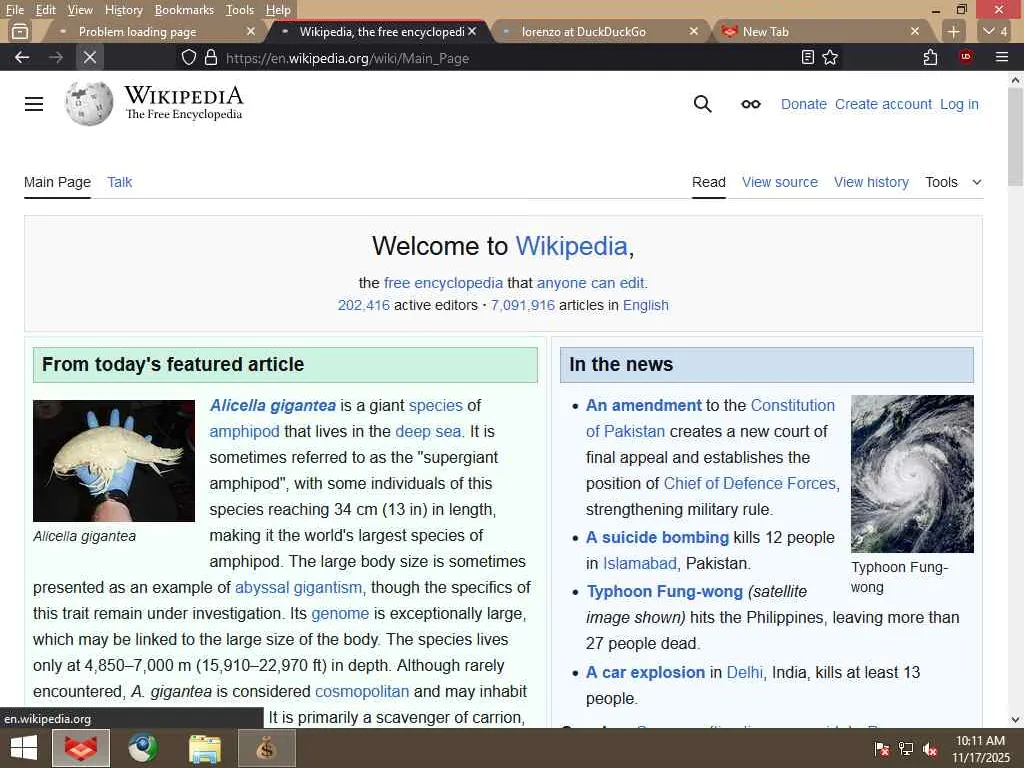Close the Problem loading page tab
The height and width of the screenshot is (768, 1024).
coord(251,31)
